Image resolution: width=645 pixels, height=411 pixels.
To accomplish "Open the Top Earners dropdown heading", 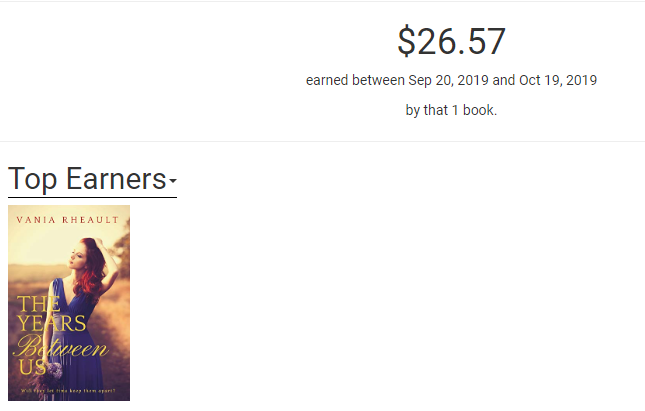I will (x=92, y=179).
